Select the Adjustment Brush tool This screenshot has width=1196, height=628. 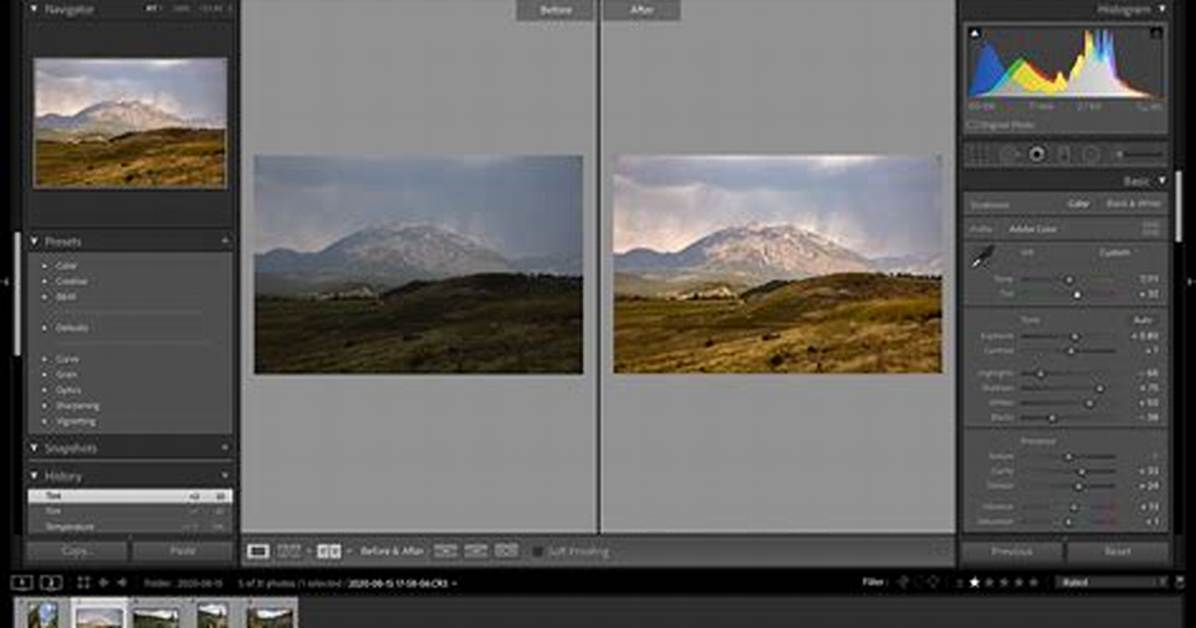point(1138,155)
